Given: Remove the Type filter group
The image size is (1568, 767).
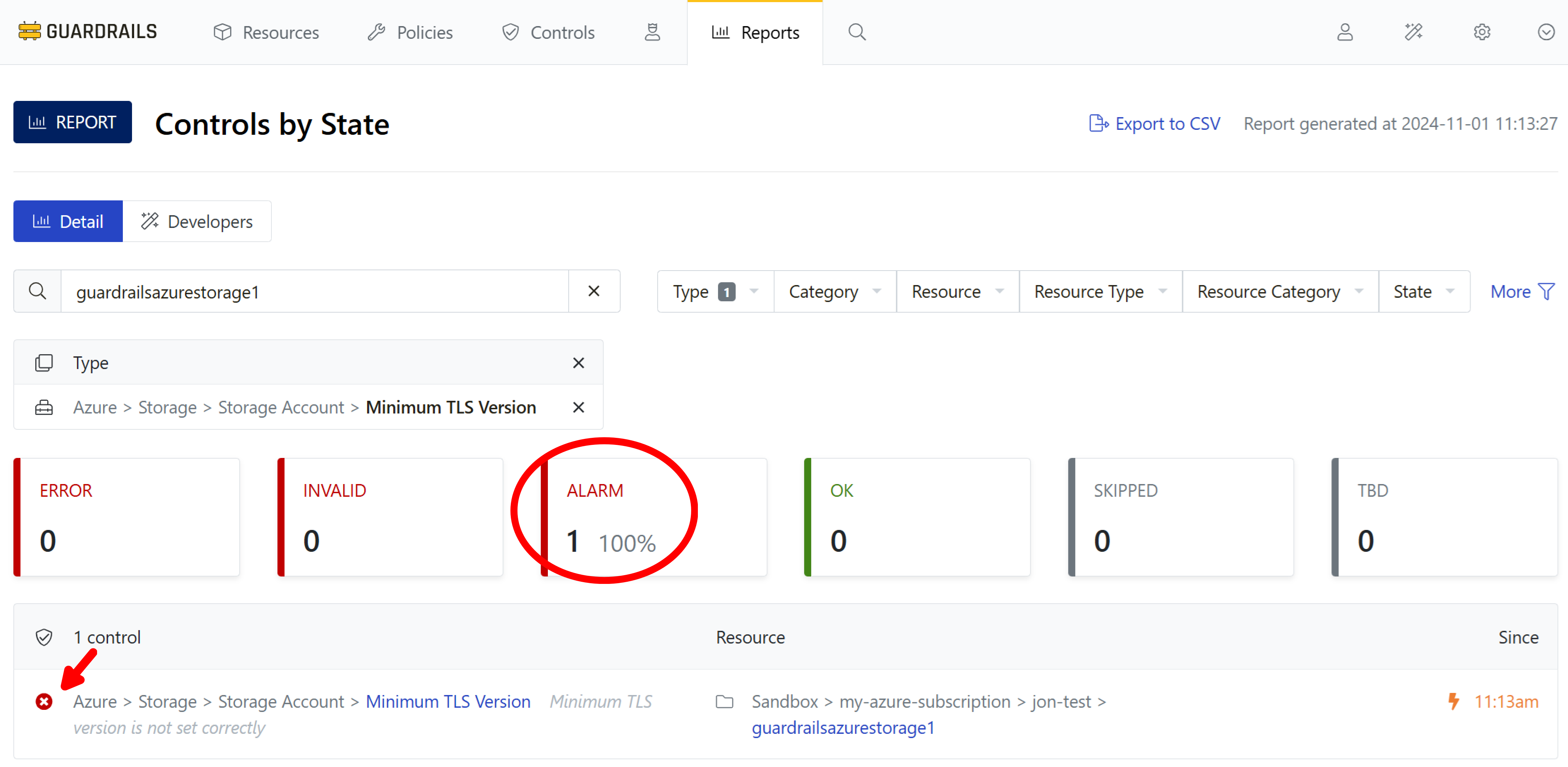Looking at the screenshot, I should point(578,363).
